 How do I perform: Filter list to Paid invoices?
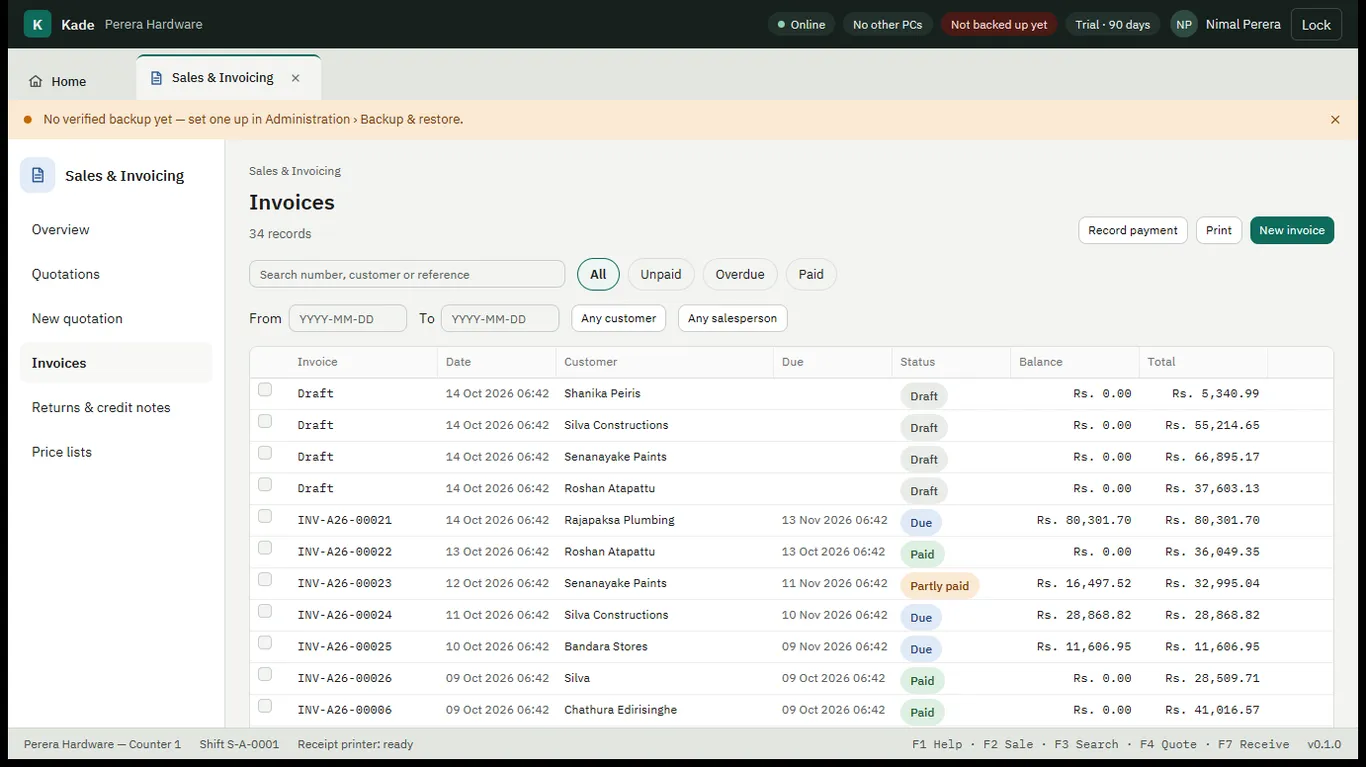pos(811,274)
